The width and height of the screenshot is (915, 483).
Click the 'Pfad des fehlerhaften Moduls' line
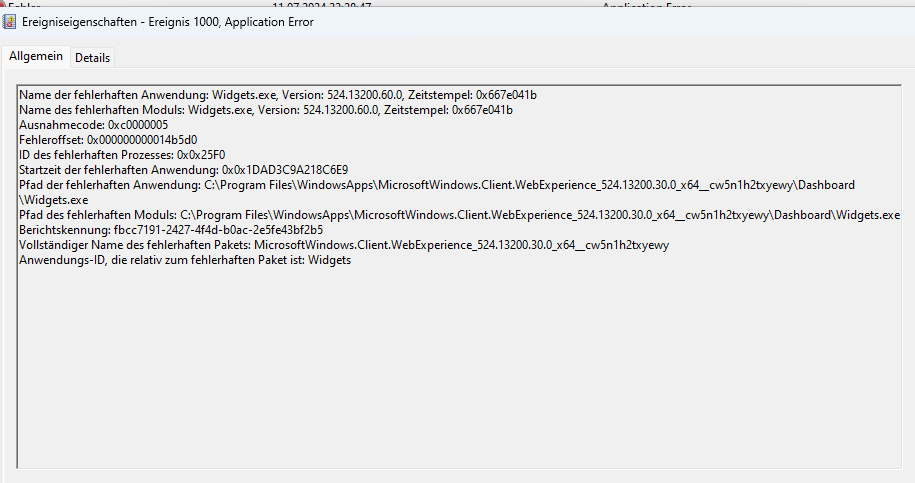[x=459, y=215]
